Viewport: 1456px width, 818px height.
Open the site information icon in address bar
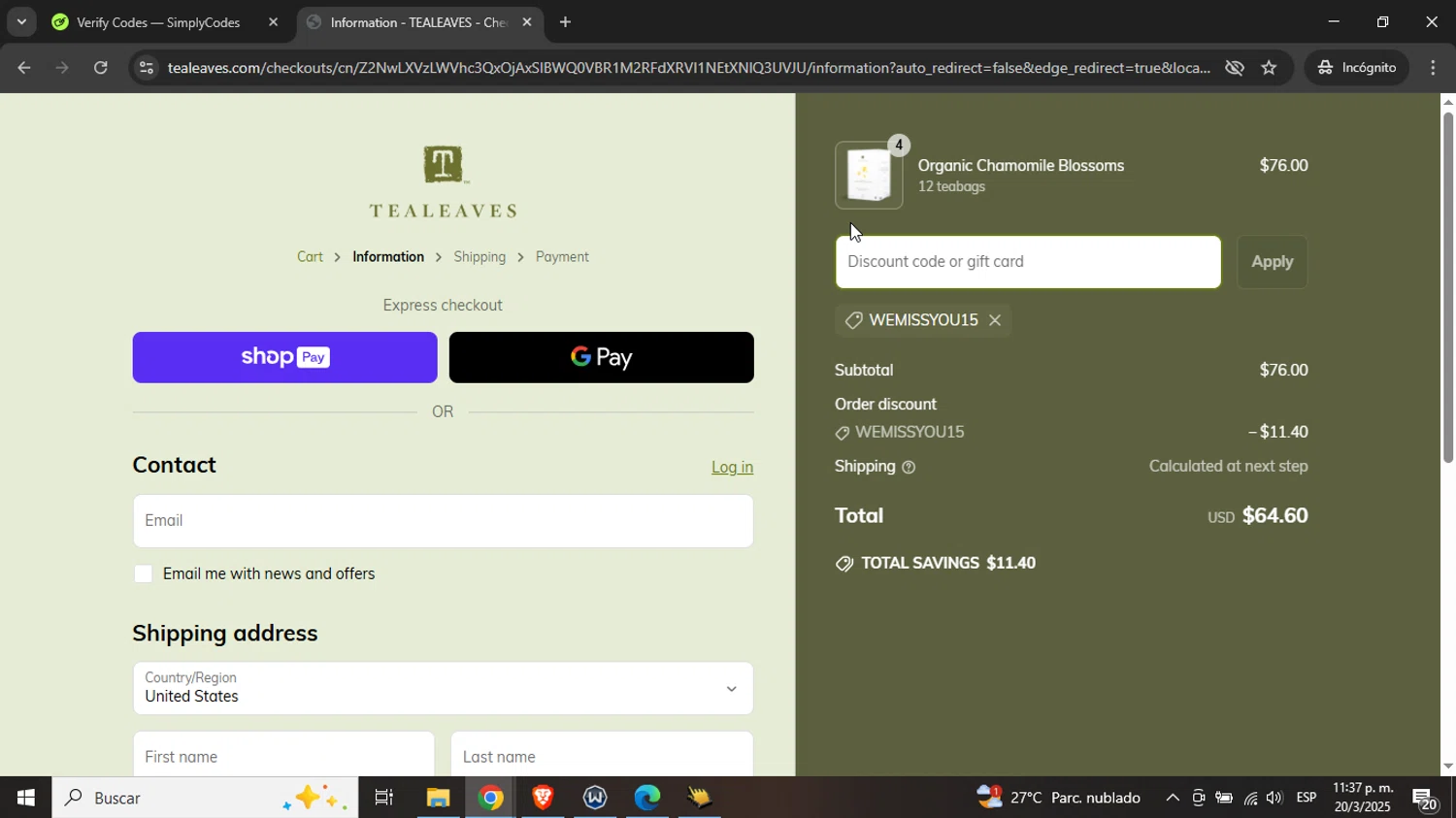click(x=146, y=68)
